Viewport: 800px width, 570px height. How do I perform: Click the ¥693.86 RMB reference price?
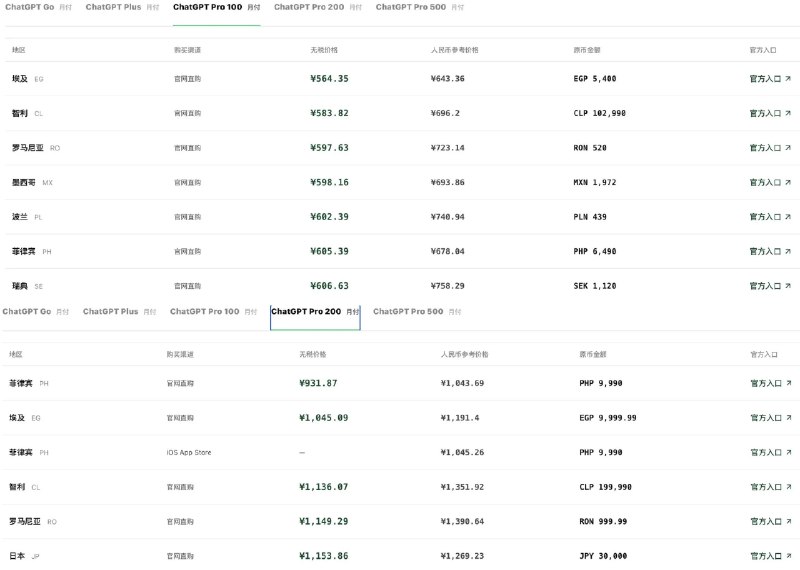[447, 182]
